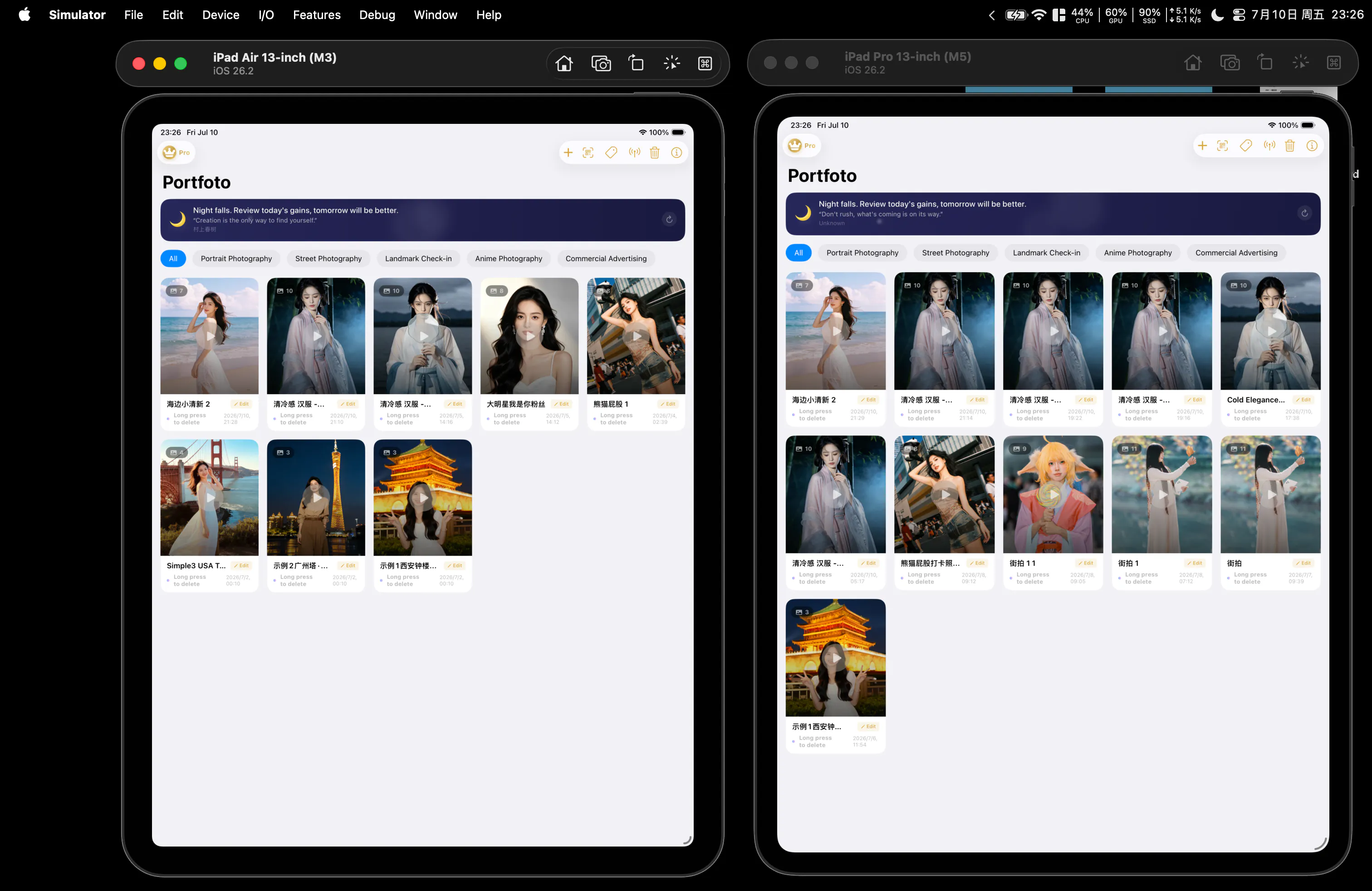Tap the broadcast signal icon in iPad Air app
The height and width of the screenshot is (891, 1372).
(634, 153)
